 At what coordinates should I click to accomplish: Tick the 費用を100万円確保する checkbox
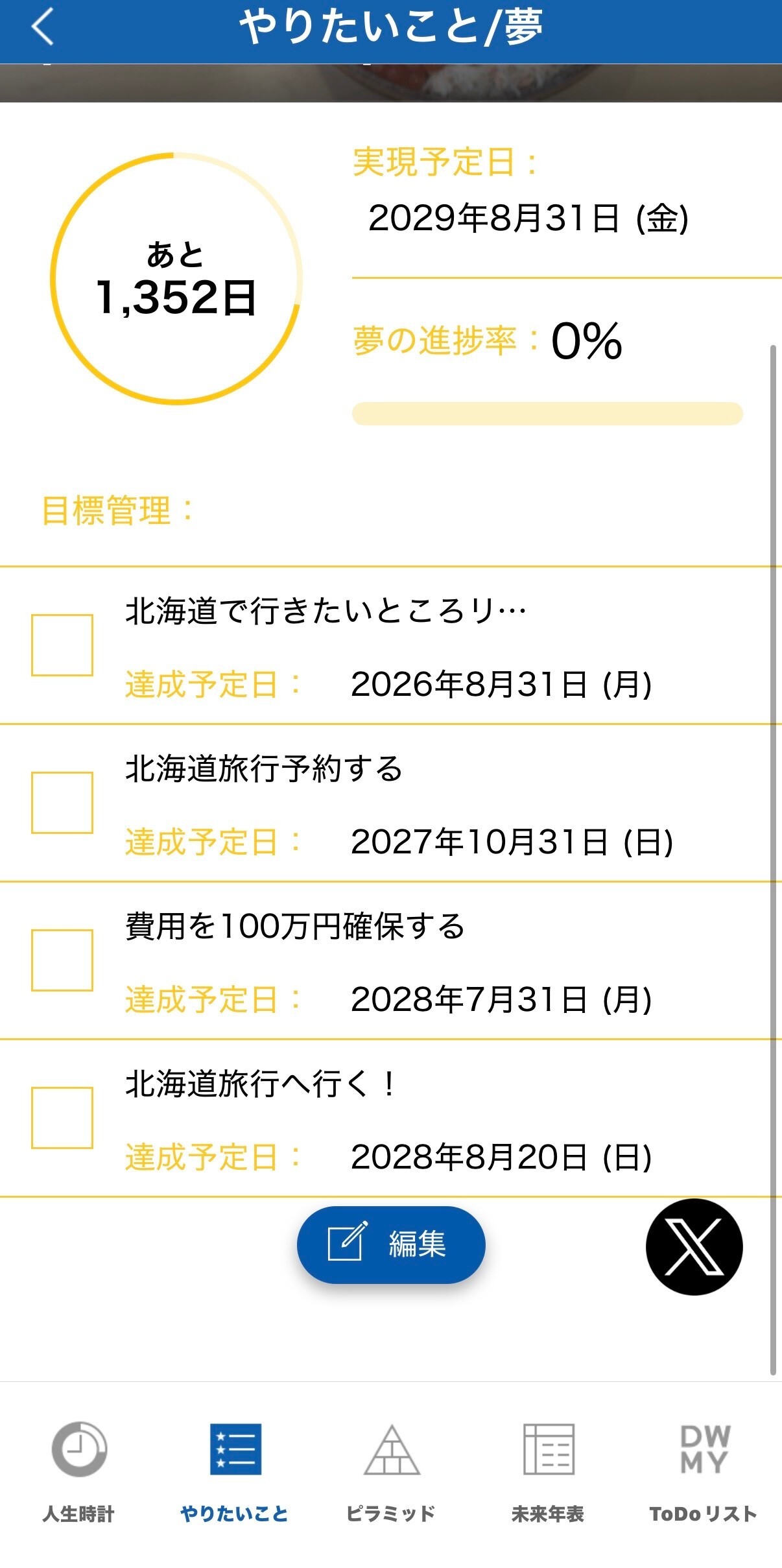62,960
